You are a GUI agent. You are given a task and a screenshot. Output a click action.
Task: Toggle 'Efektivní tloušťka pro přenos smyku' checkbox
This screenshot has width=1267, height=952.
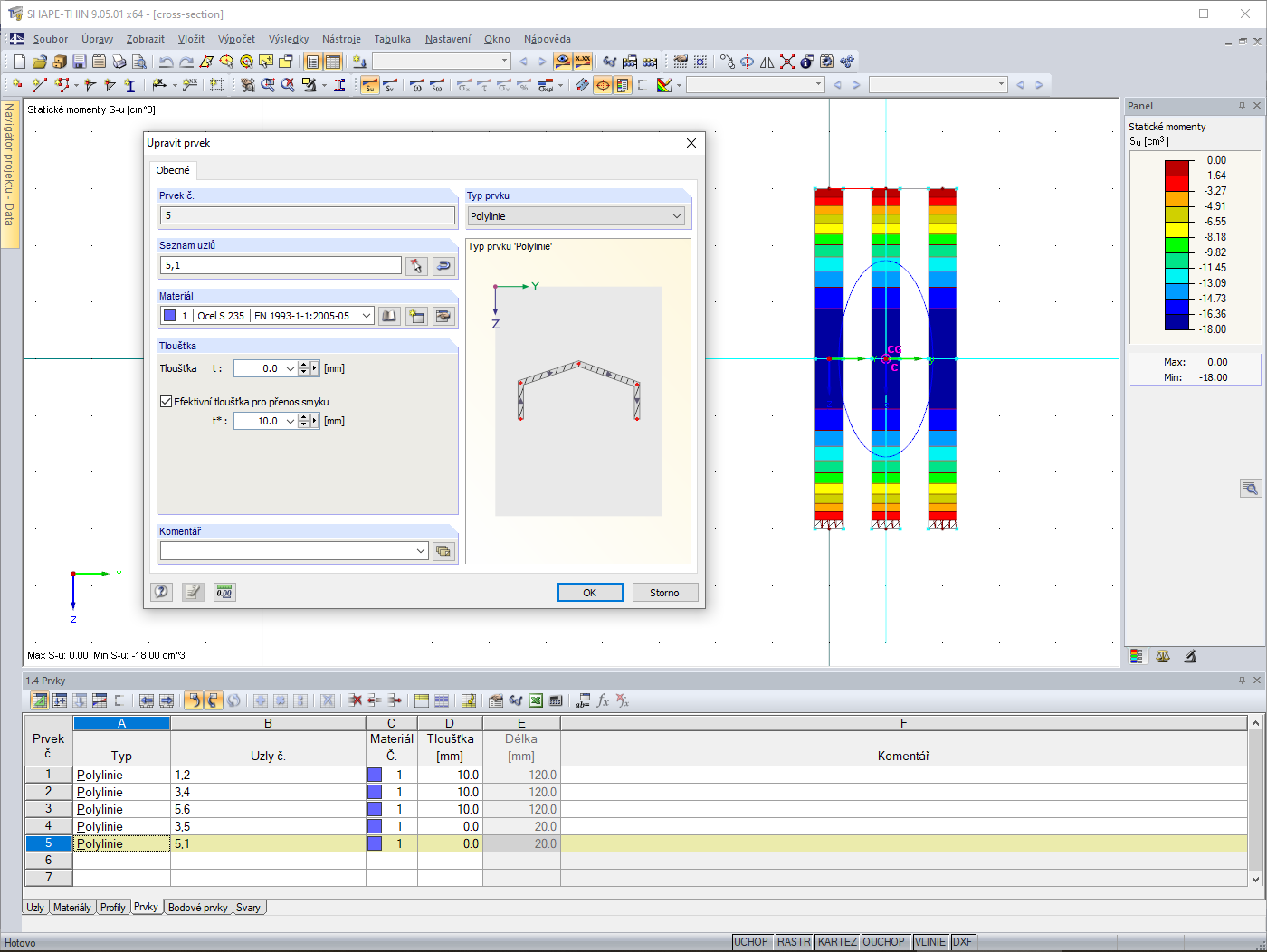166,402
